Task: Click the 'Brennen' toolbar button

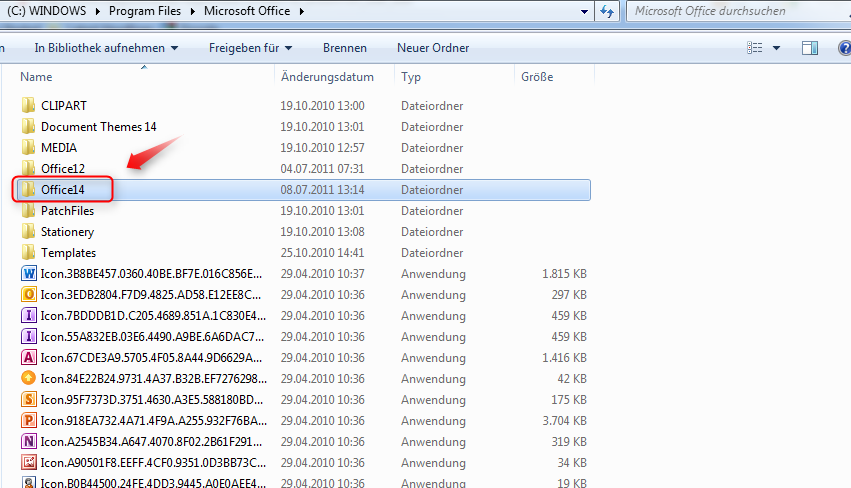Action: 345,48
